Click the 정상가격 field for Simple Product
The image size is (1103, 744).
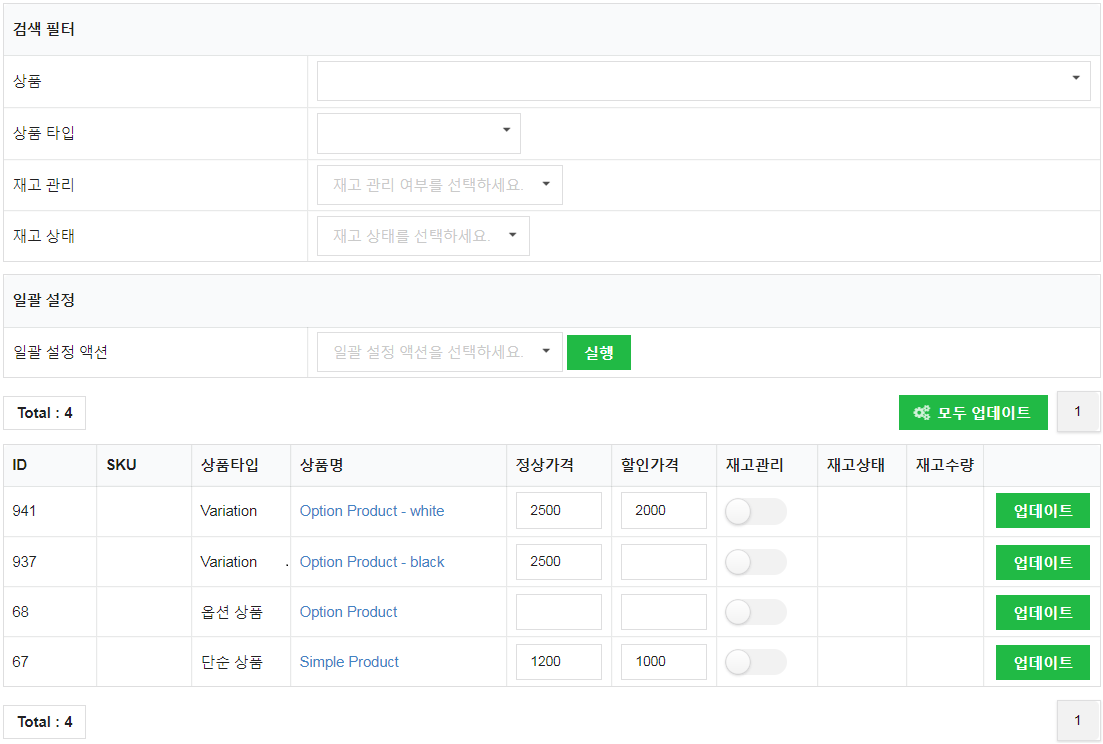[558, 662]
